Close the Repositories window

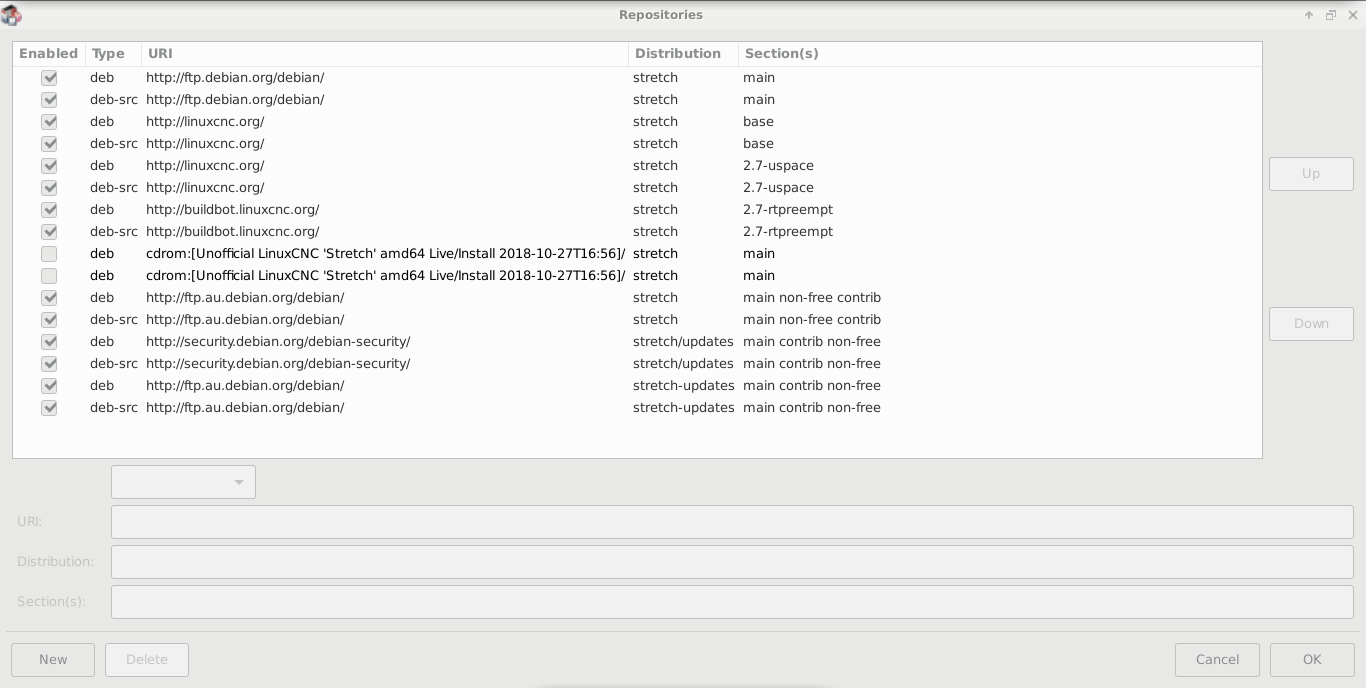click(x=1352, y=15)
